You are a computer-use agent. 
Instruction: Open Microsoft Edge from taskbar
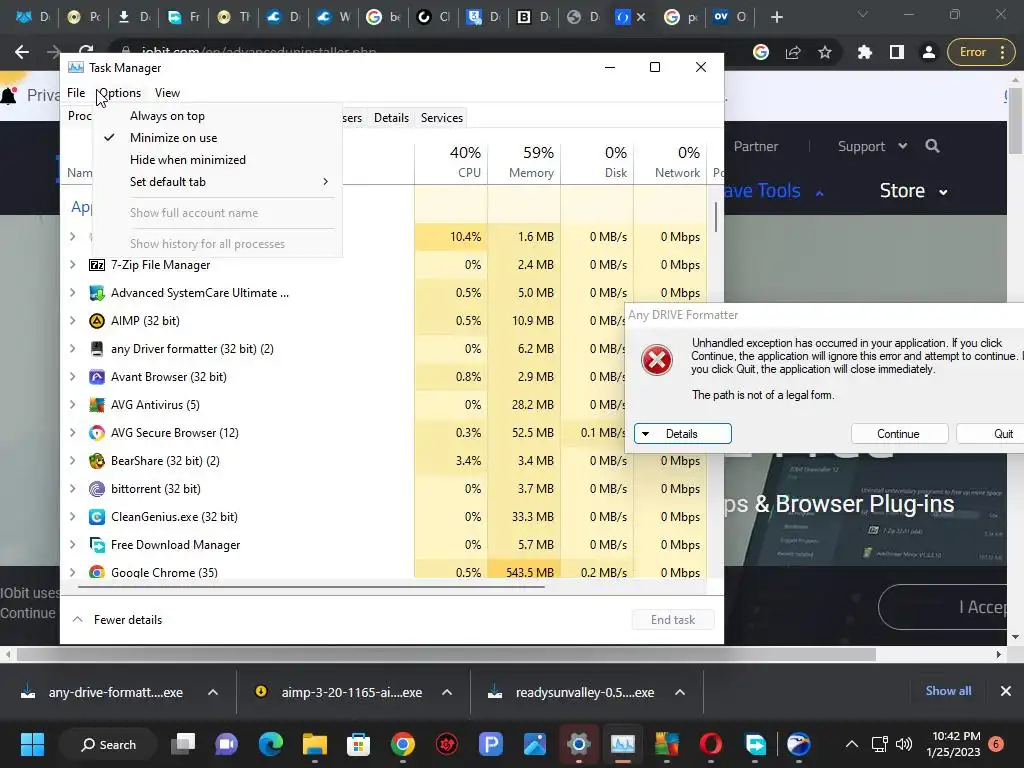(x=271, y=744)
